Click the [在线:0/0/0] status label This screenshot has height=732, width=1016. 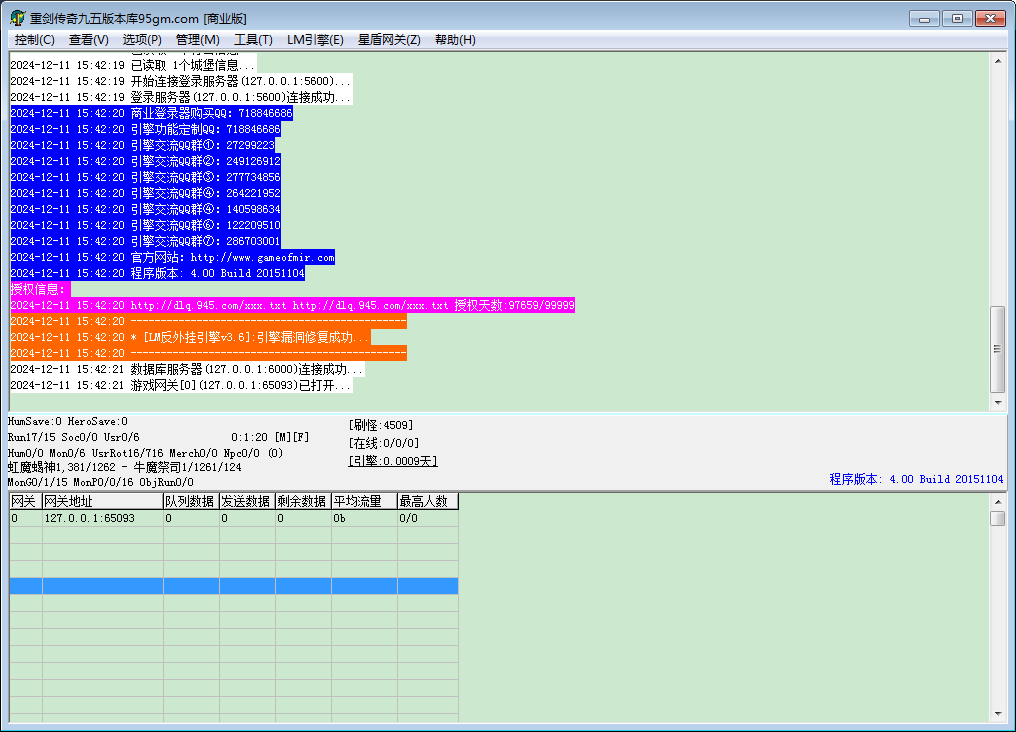pyautogui.click(x=384, y=443)
